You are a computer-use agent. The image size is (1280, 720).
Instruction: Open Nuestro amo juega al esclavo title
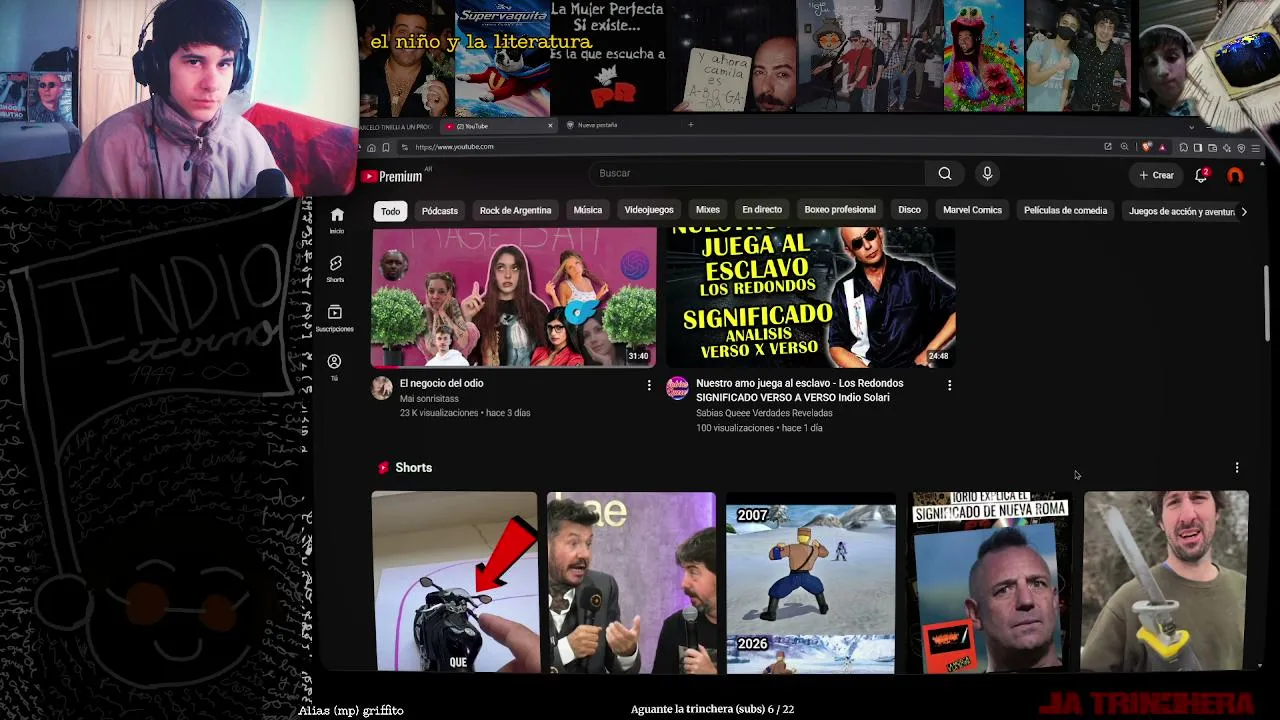pyautogui.click(x=799, y=390)
